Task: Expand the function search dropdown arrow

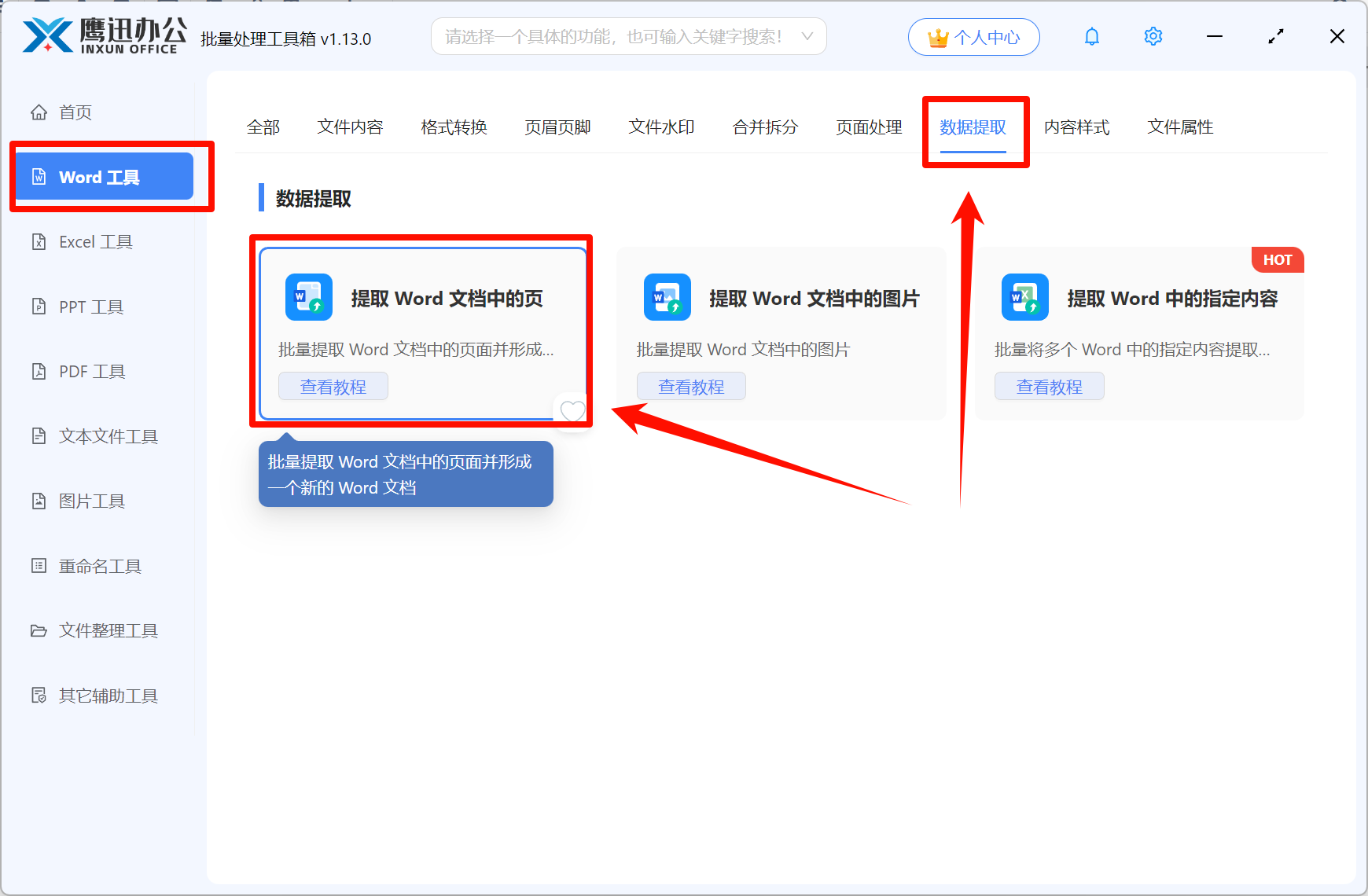Action: [x=807, y=36]
